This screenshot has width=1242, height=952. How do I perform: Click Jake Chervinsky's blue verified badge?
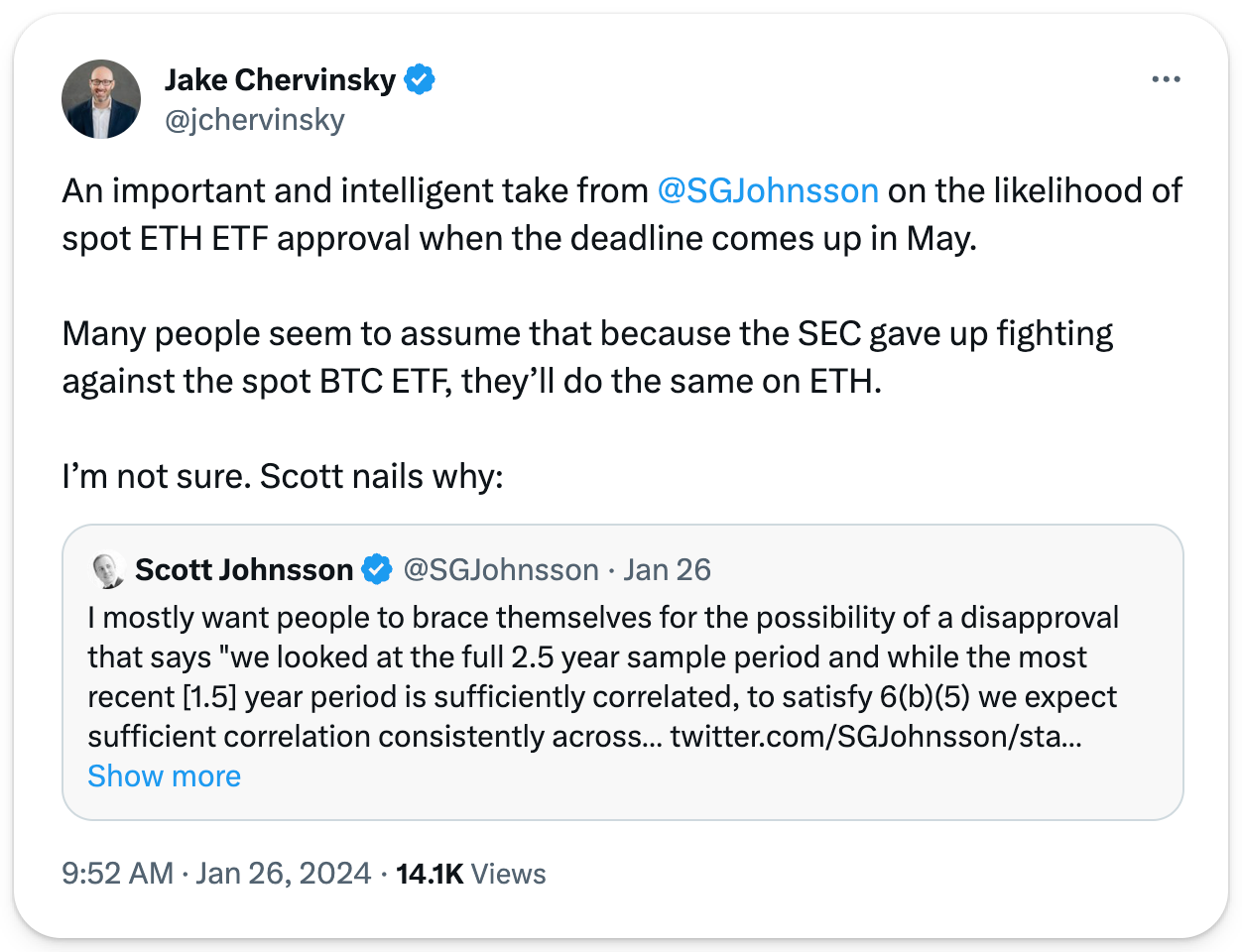click(421, 79)
